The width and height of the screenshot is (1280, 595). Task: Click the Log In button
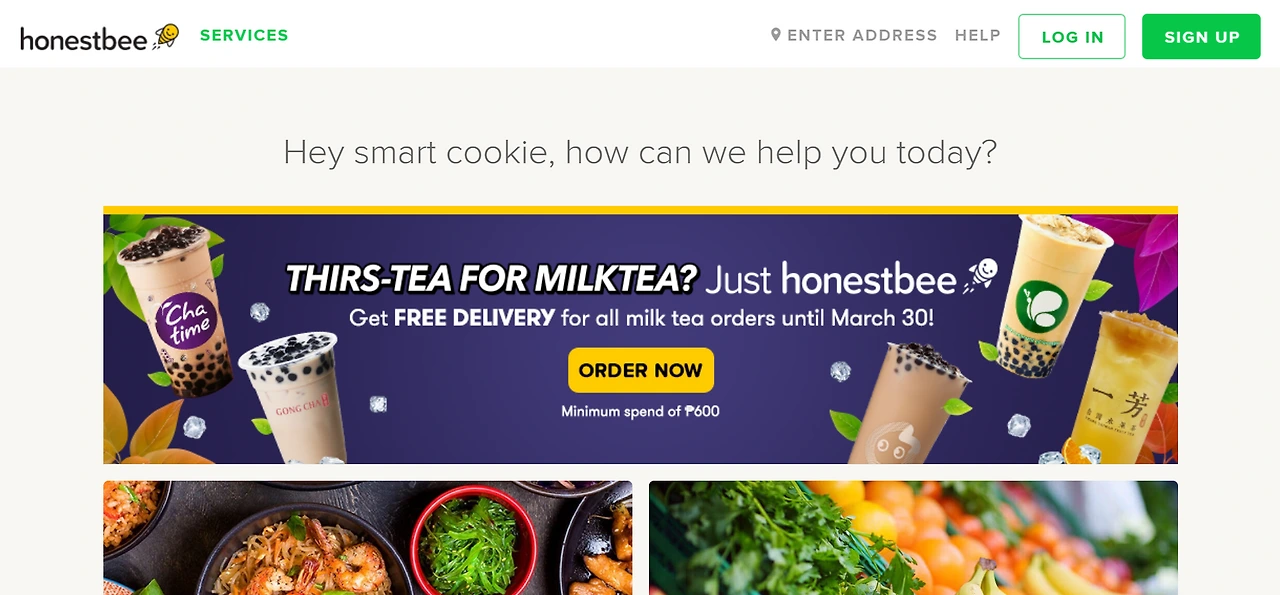pos(1072,37)
